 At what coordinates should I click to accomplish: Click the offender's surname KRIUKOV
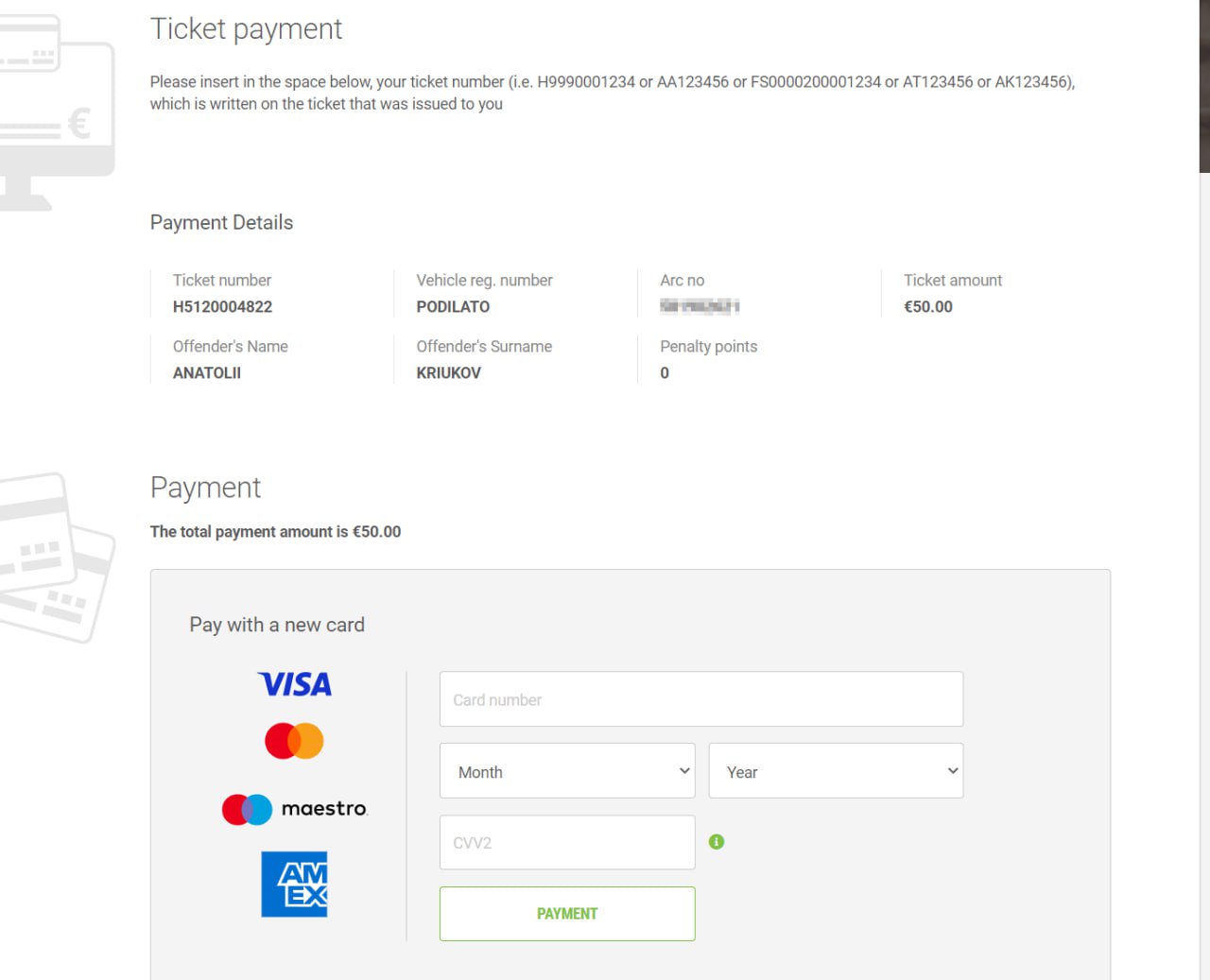[x=448, y=373]
